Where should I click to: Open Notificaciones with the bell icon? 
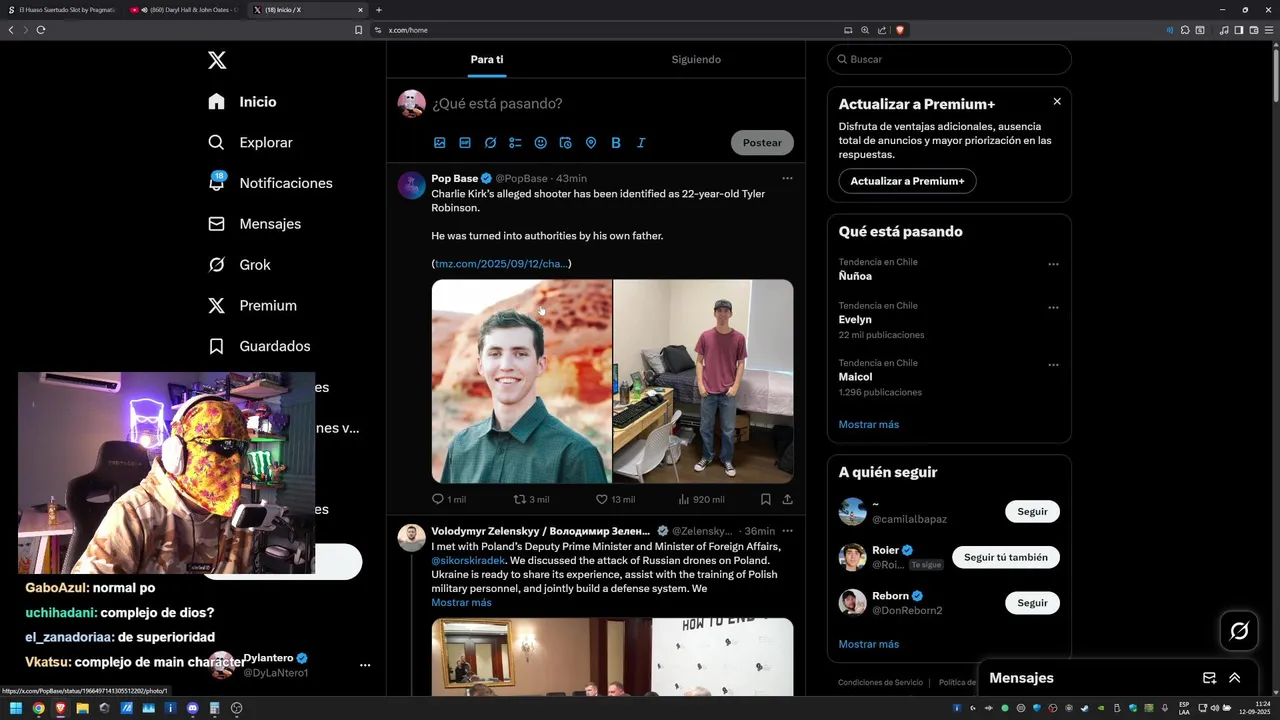[271, 183]
